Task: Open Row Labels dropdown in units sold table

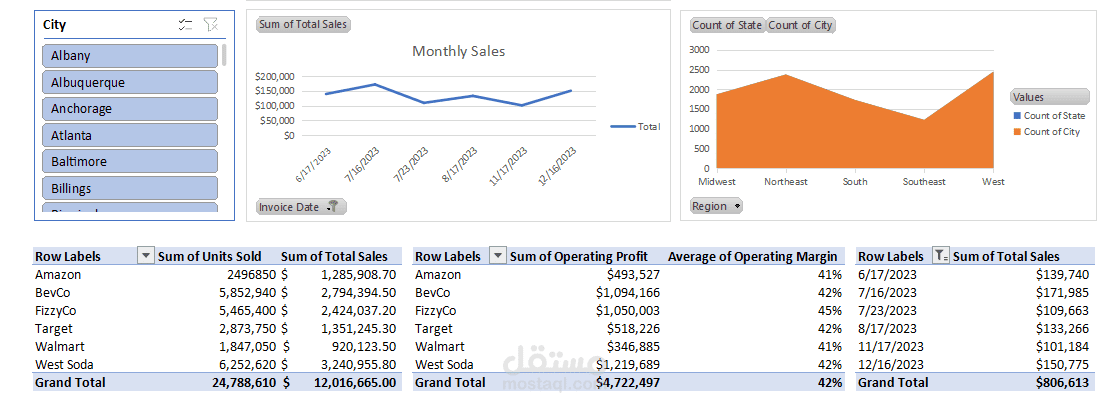Action: click(146, 257)
